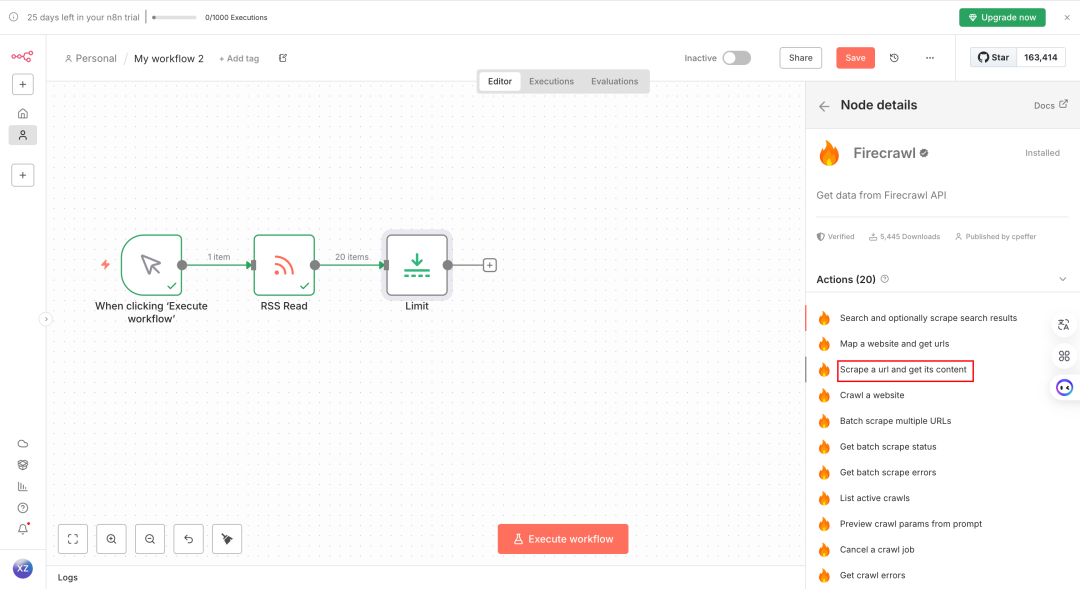Toggle the workflow Inactive switch
This screenshot has height=589, width=1080.
click(x=736, y=58)
